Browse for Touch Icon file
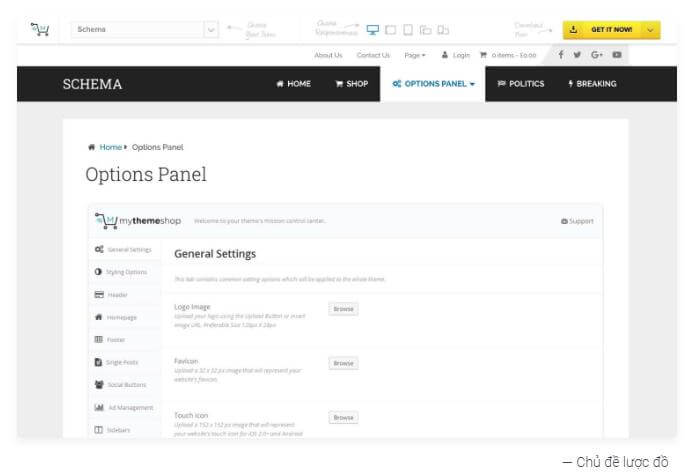Image resolution: width=697 pixels, height=473 pixels. tap(343, 417)
